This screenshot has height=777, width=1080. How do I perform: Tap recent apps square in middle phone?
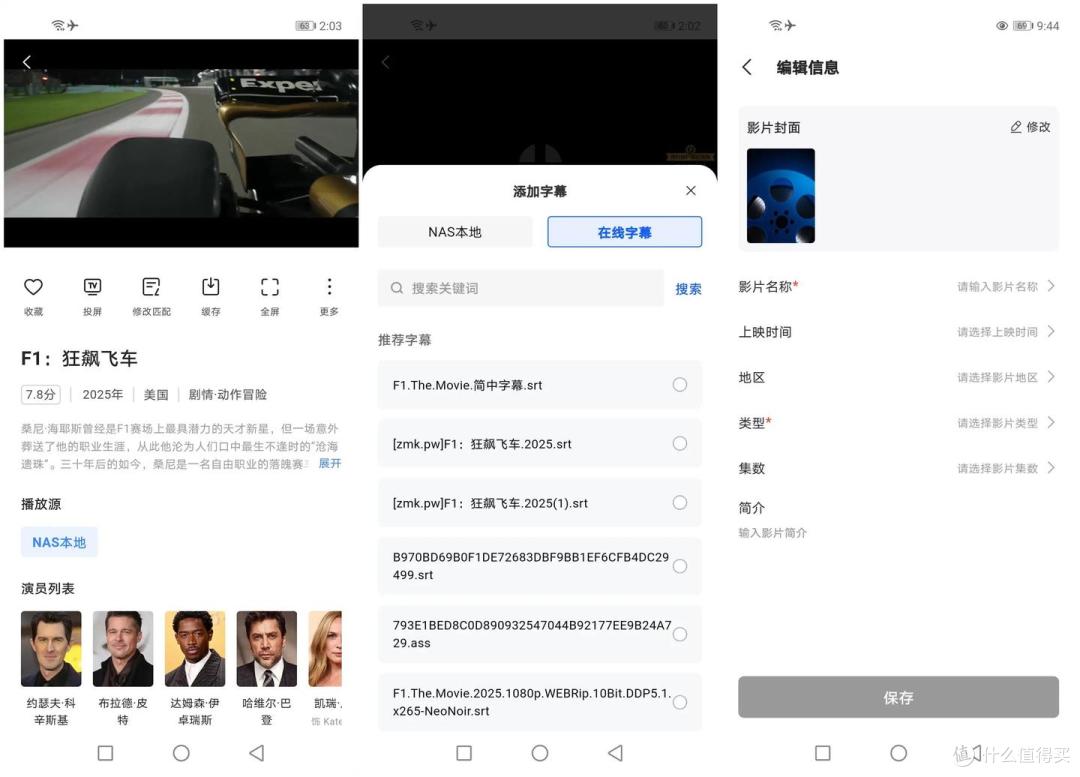(464, 753)
